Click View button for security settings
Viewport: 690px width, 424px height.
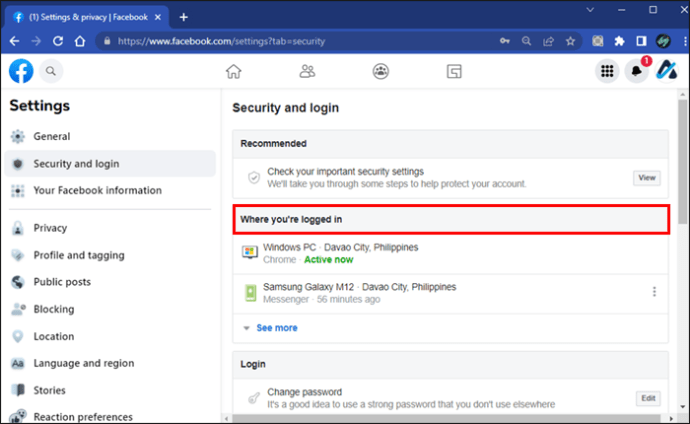pos(647,178)
